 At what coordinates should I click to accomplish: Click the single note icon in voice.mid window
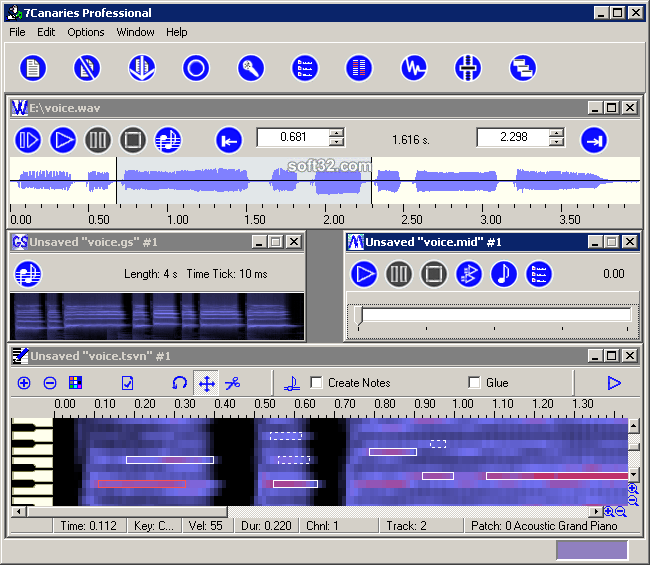tap(504, 274)
